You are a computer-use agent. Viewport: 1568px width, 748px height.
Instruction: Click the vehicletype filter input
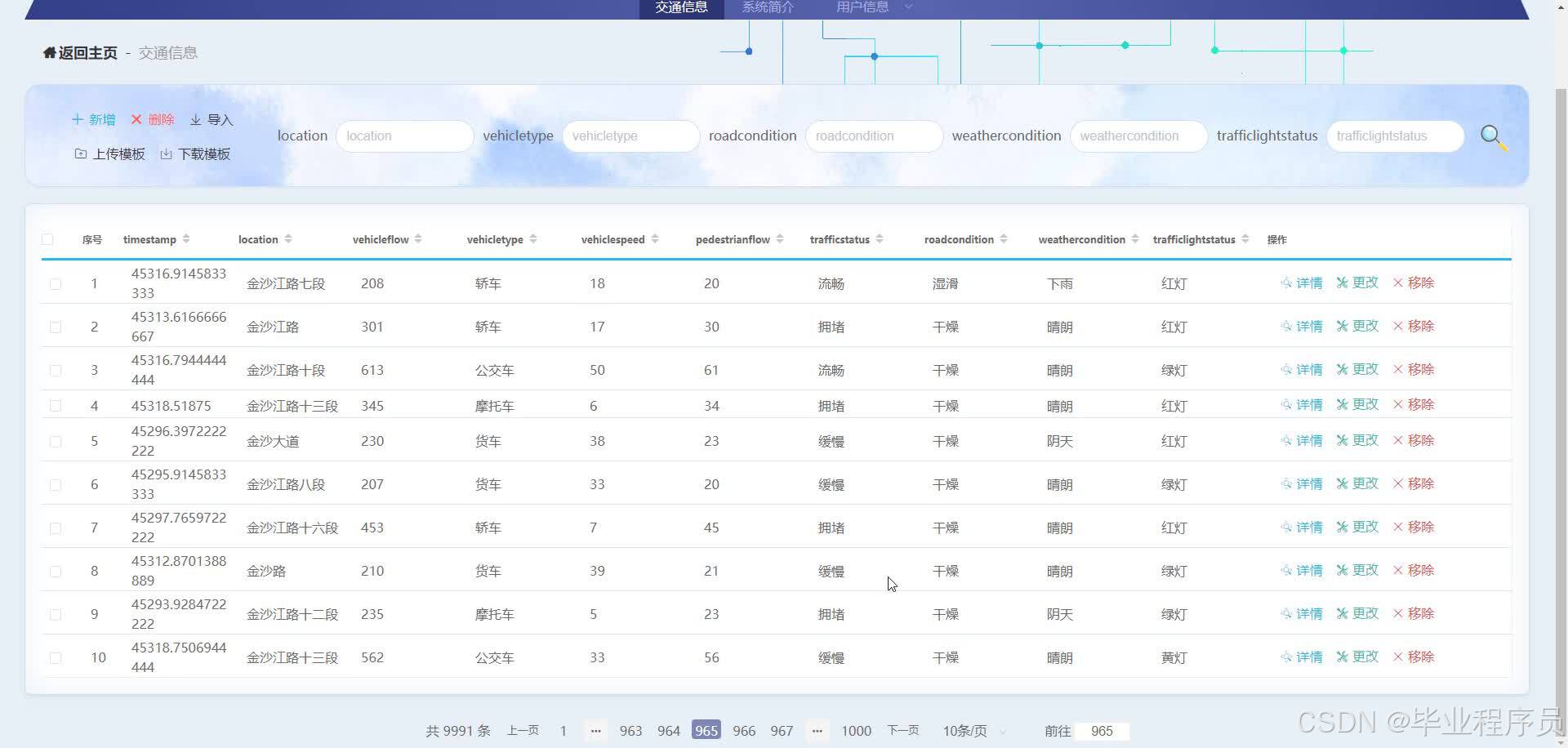630,136
